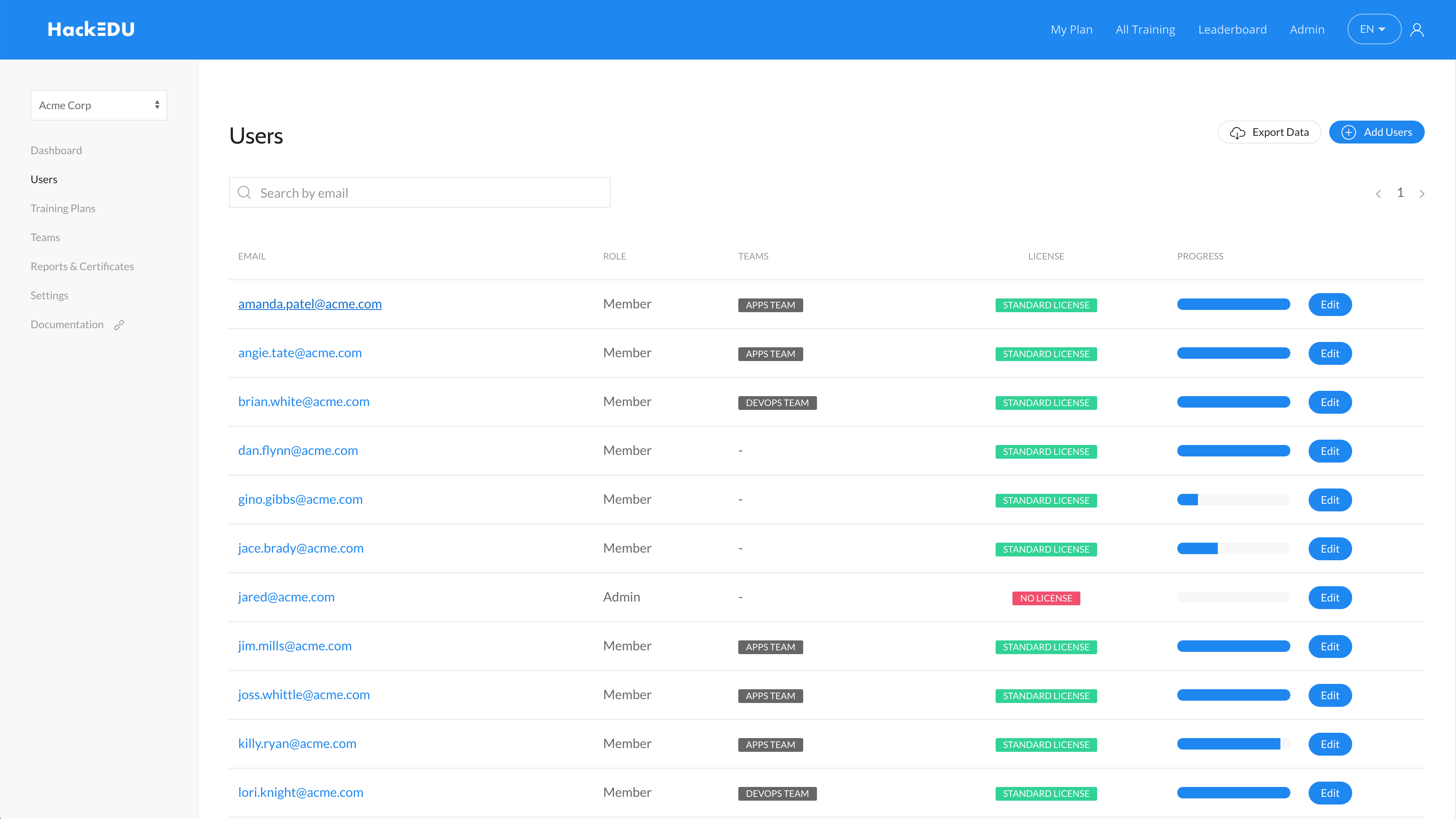Open jace.brady@acme.com user link
1456x819 pixels.
pyautogui.click(x=301, y=548)
